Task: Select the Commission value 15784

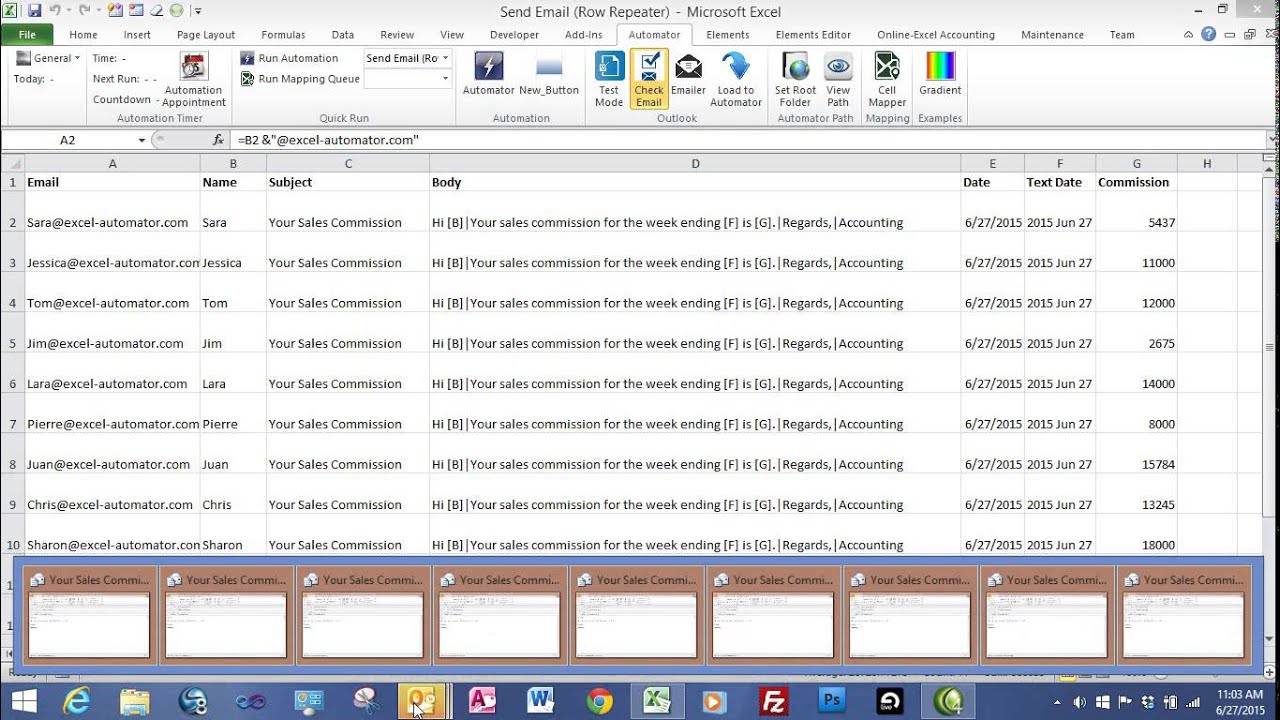Action: click(x=1136, y=454)
